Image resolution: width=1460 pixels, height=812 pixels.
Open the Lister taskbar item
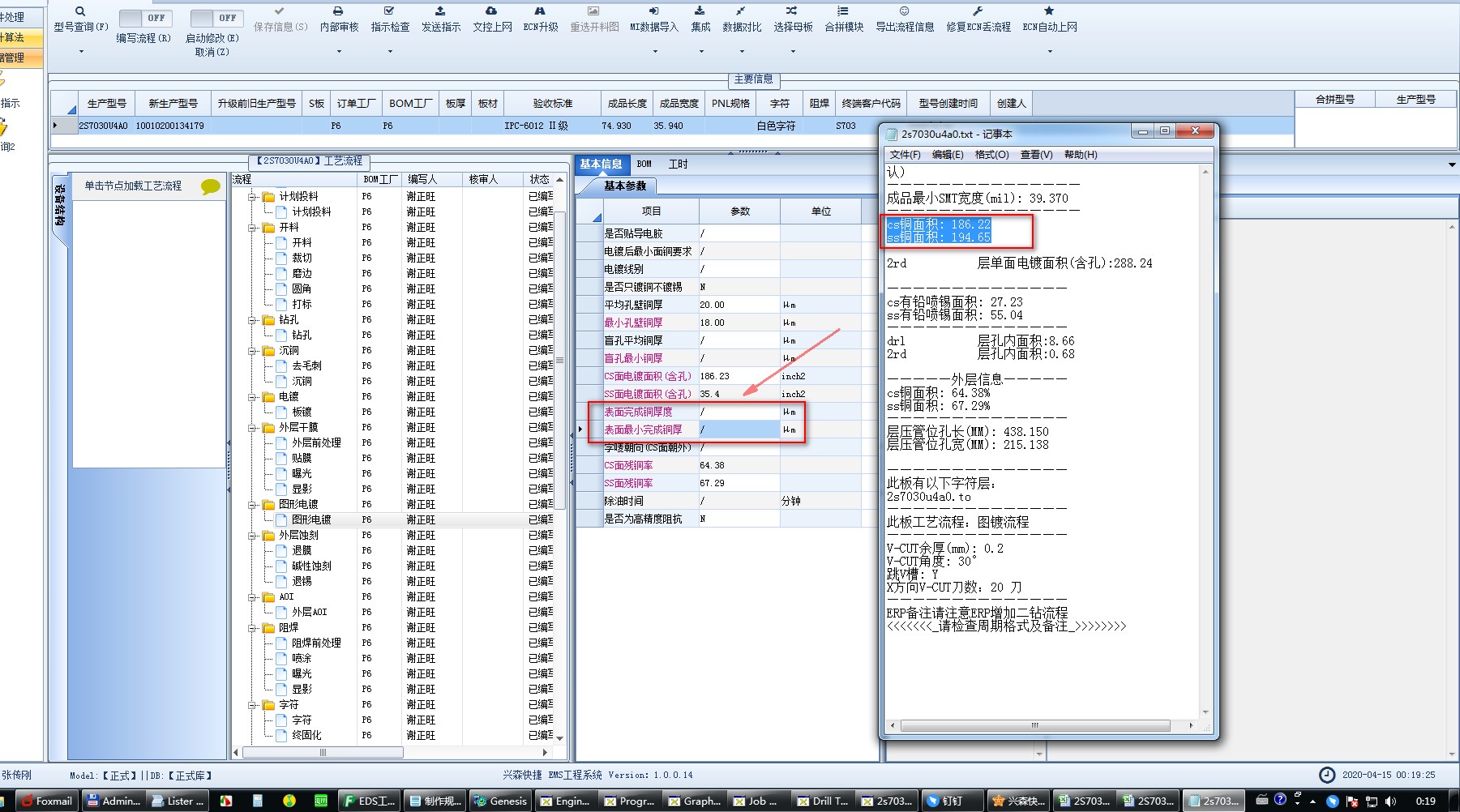(x=177, y=801)
